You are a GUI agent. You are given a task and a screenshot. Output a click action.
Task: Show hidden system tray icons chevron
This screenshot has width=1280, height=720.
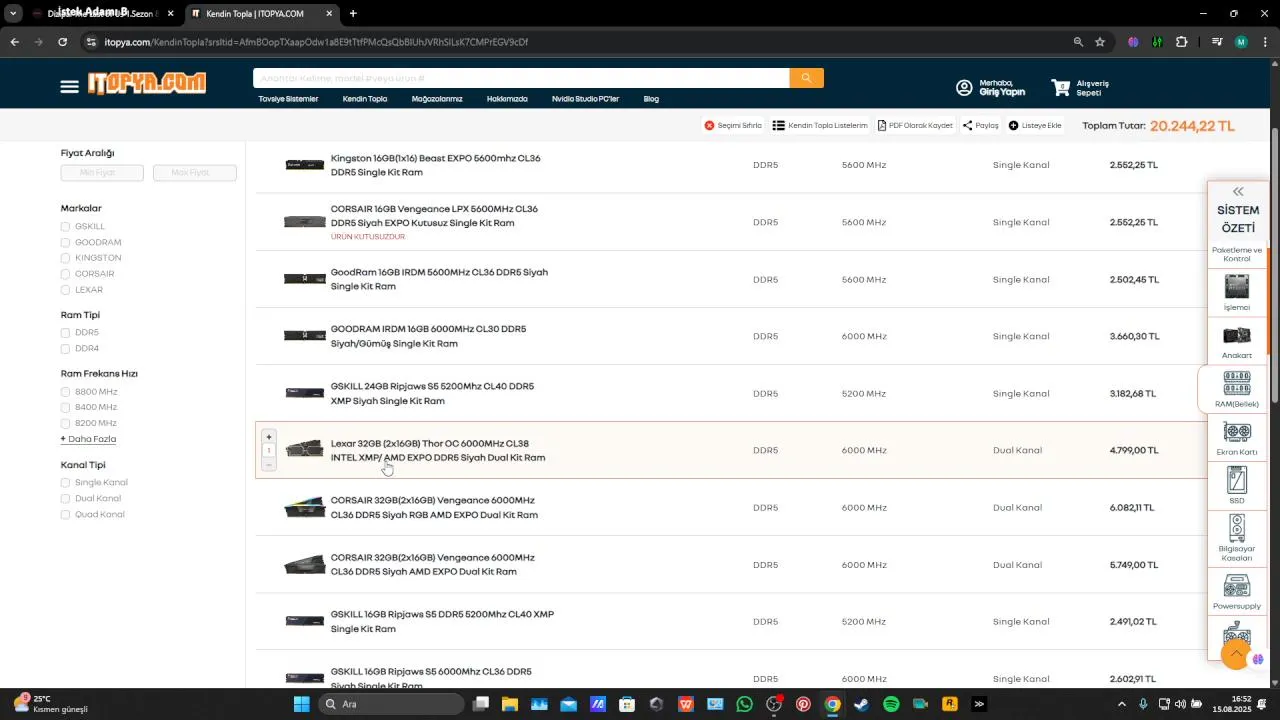pyautogui.click(x=1121, y=704)
